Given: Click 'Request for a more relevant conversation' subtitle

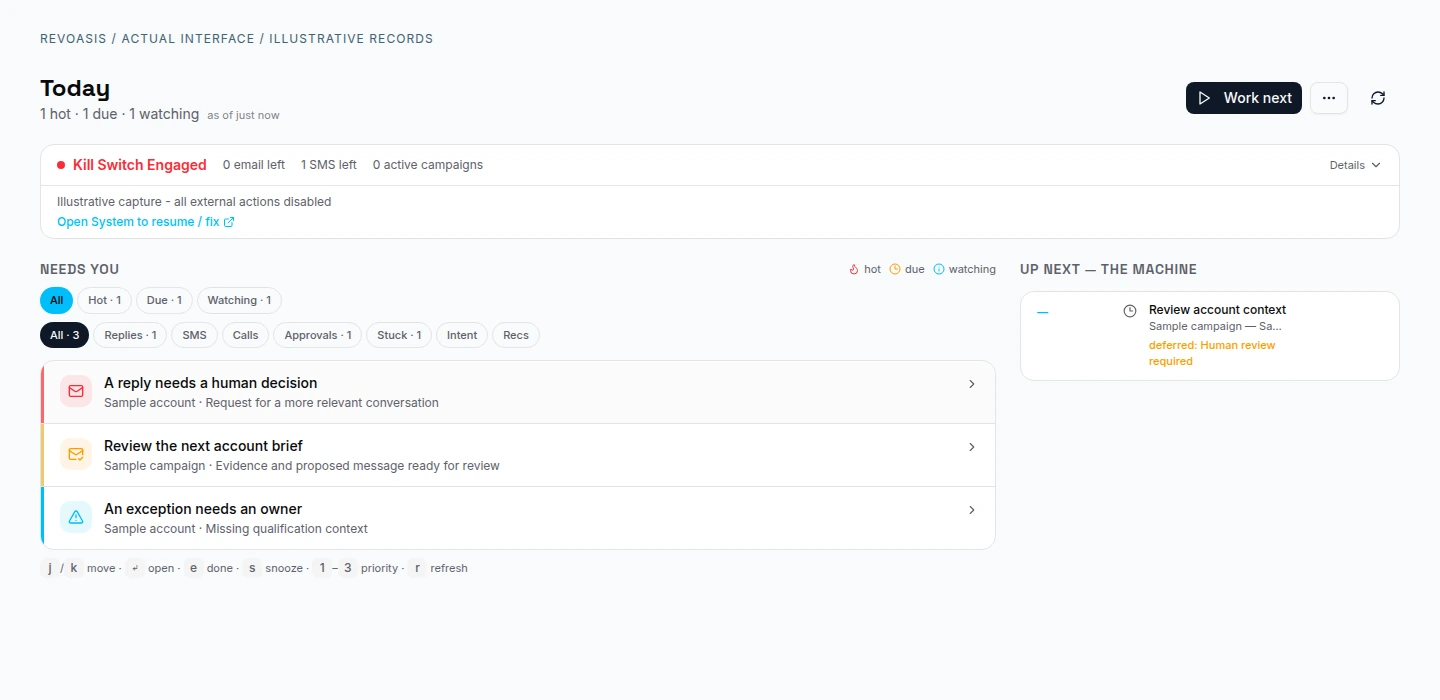Looking at the screenshot, I should 321,403.
